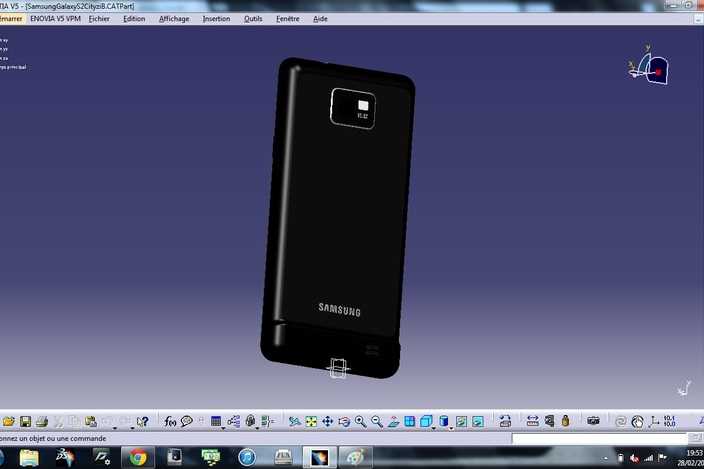Open the Fichier menu
This screenshot has height=469, width=704.
point(99,19)
